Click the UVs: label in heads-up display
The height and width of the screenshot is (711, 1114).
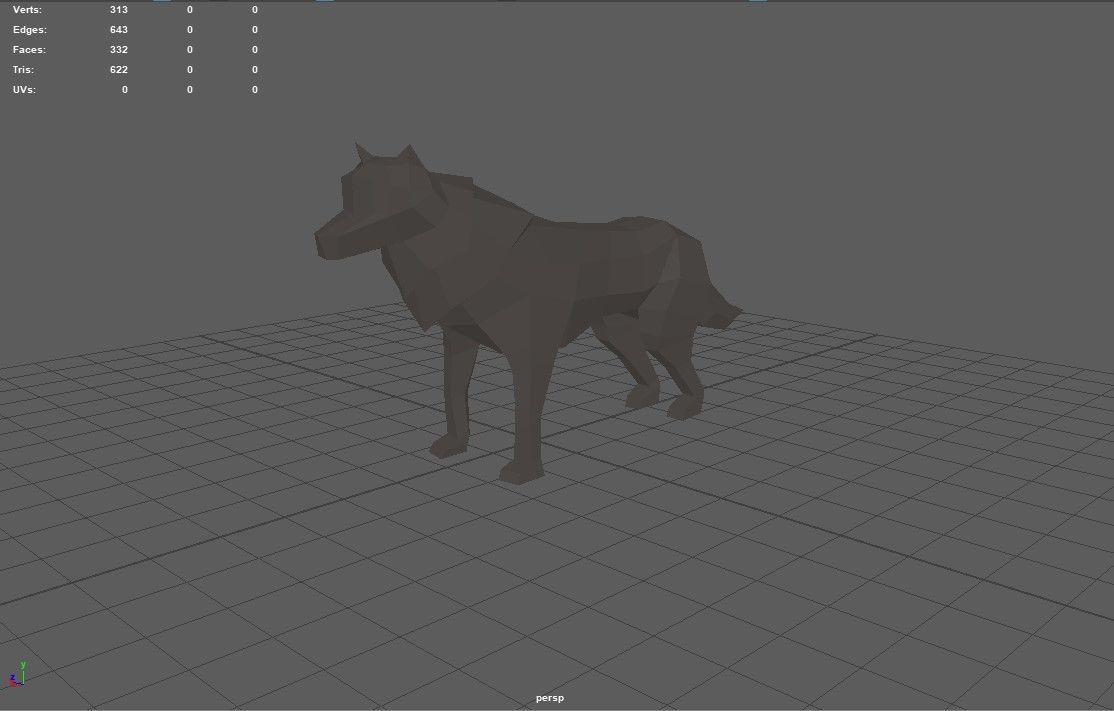[x=24, y=89]
